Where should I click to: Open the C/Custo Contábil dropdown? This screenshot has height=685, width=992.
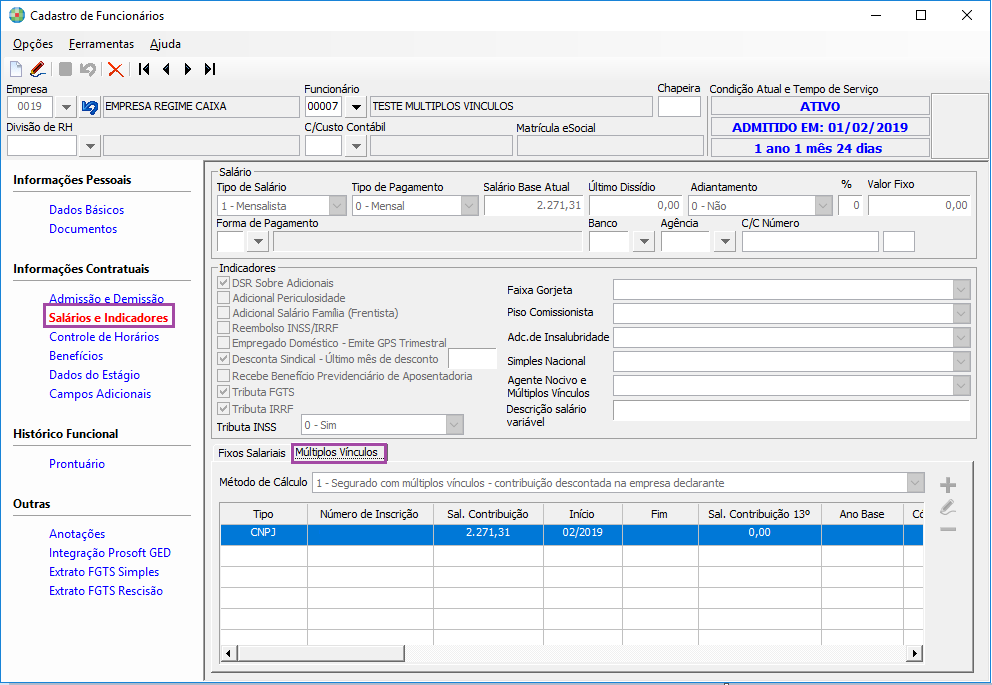point(356,146)
